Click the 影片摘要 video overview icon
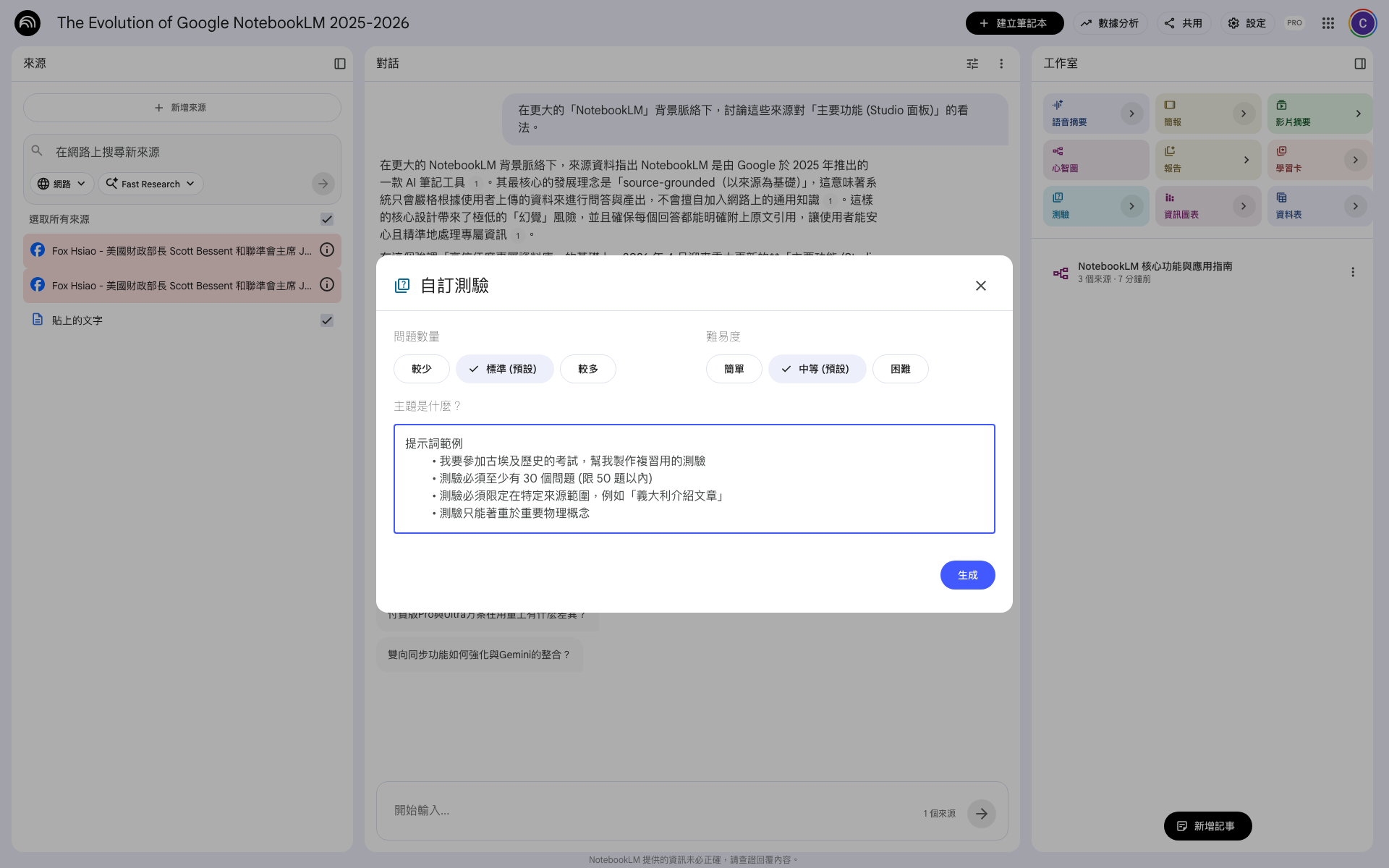This screenshot has width=1389, height=868. (1281, 105)
